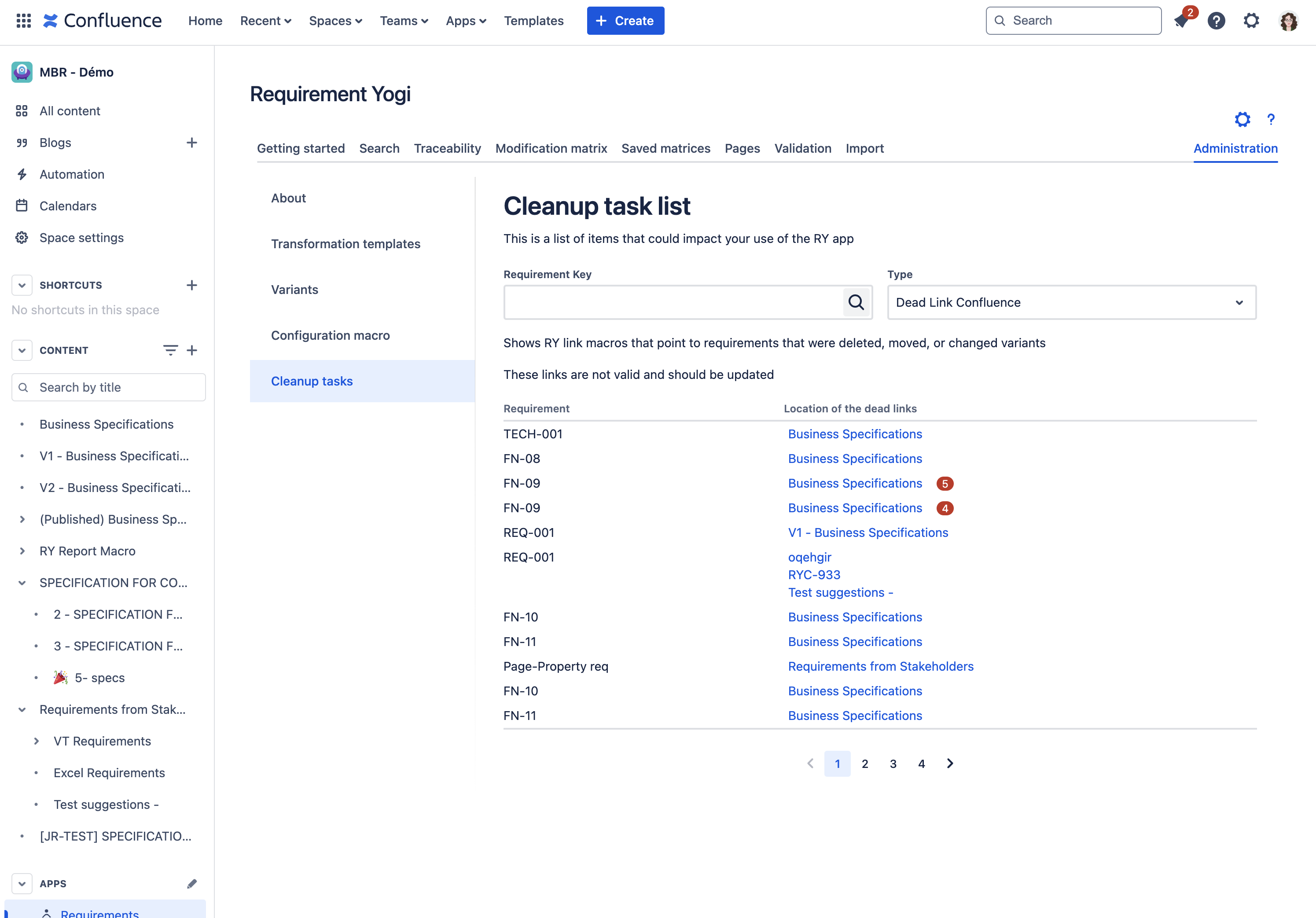The height and width of the screenshot is (918, 1316).
Task: Open the Type dropdown showing Dead Link Confluence
Action: click(x=1071, y=302)
